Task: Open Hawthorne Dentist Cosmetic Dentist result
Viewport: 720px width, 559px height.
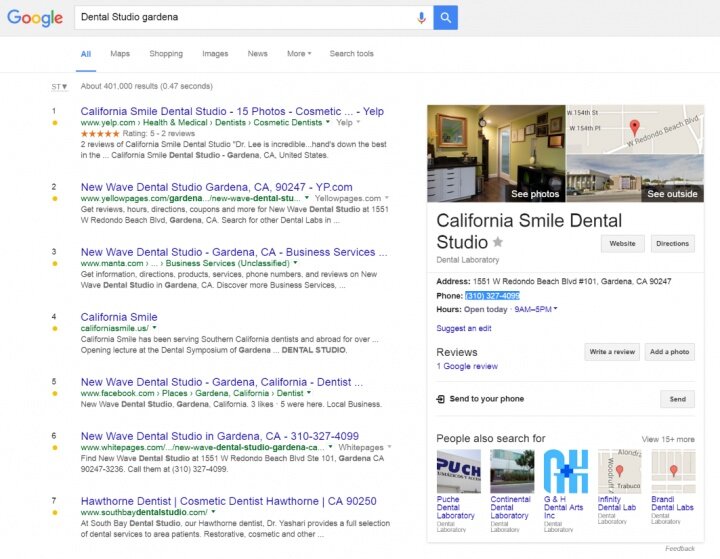Action: pos(228,501)
